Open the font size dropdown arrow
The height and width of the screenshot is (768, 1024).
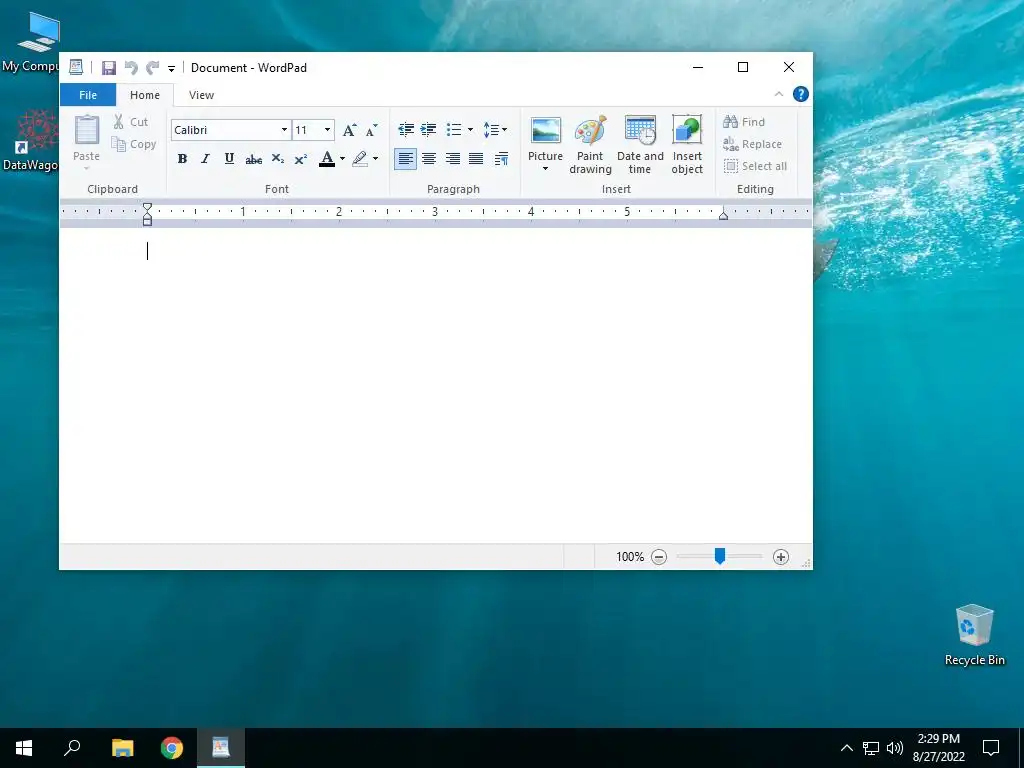pos(328,130)
